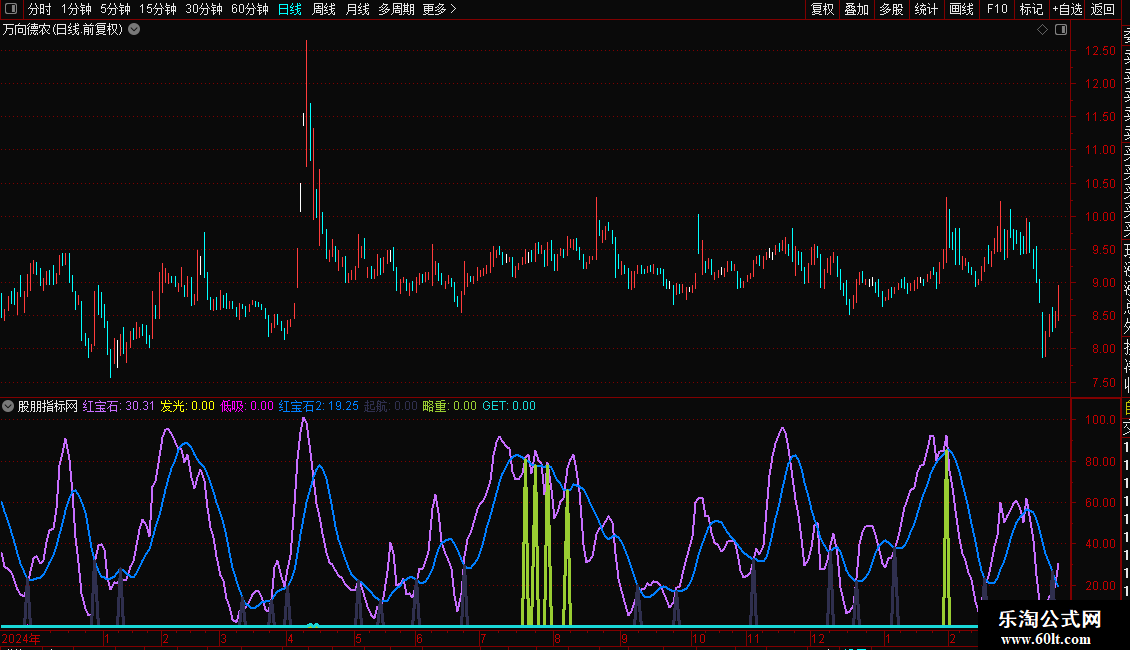Click the 低吸: 0.00 indicator value
Image resolution: width=1130 pixels, height=650 pixels.
tap(247, 406)
